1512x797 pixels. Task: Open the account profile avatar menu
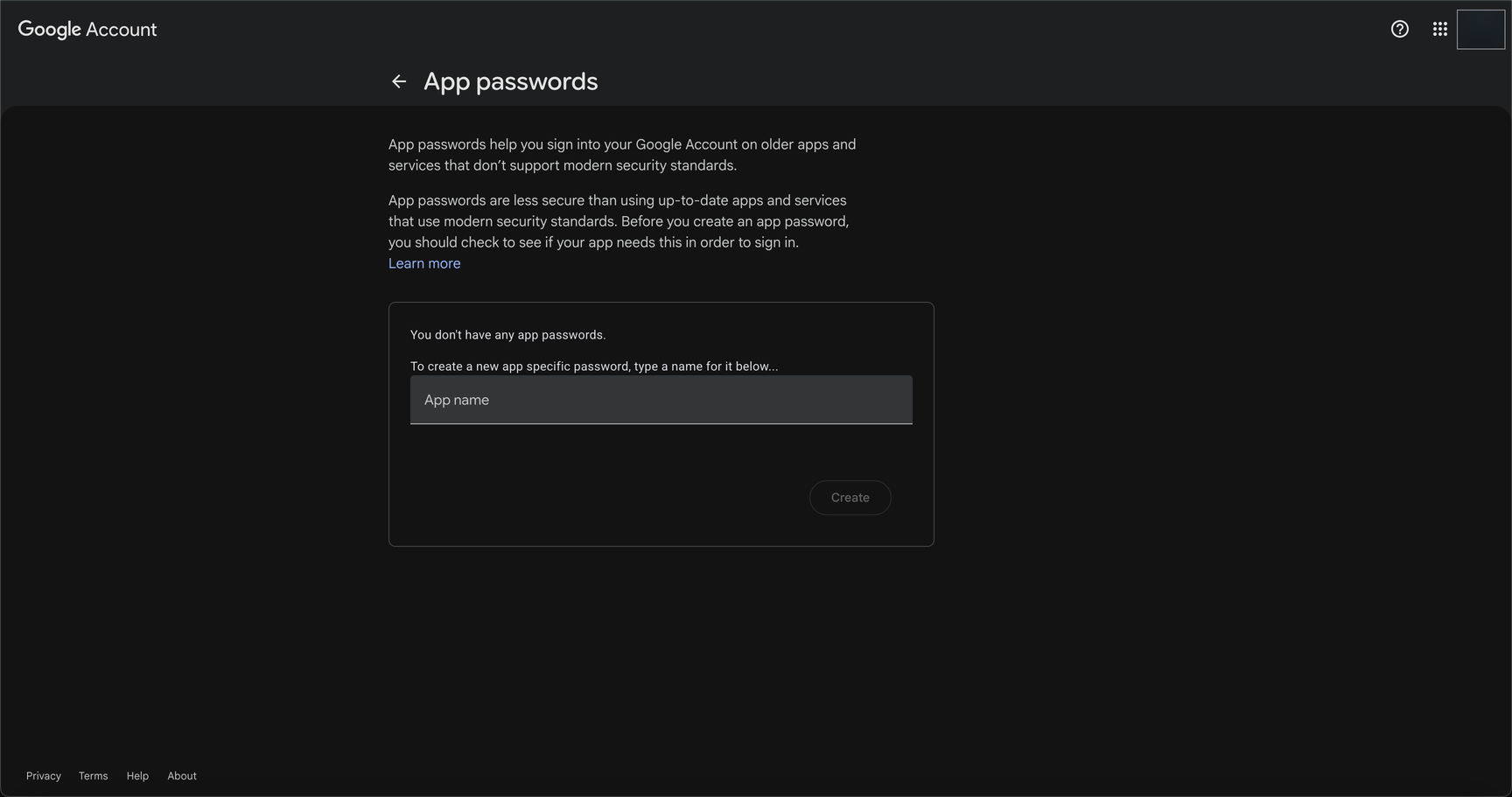click(x=1480, y=29)
